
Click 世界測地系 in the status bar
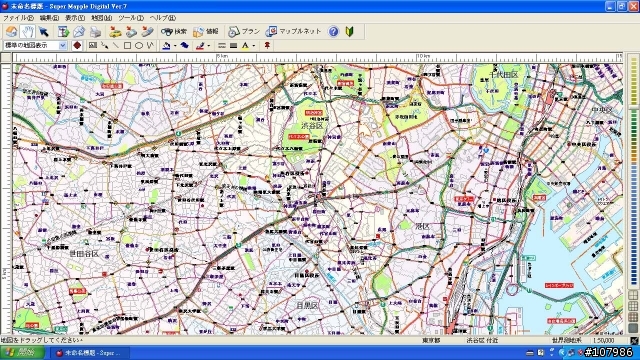(x=567, y=340)
